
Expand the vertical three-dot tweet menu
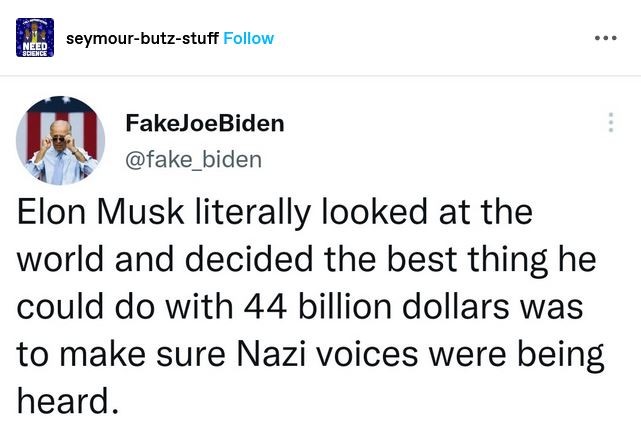pos(611,123)
